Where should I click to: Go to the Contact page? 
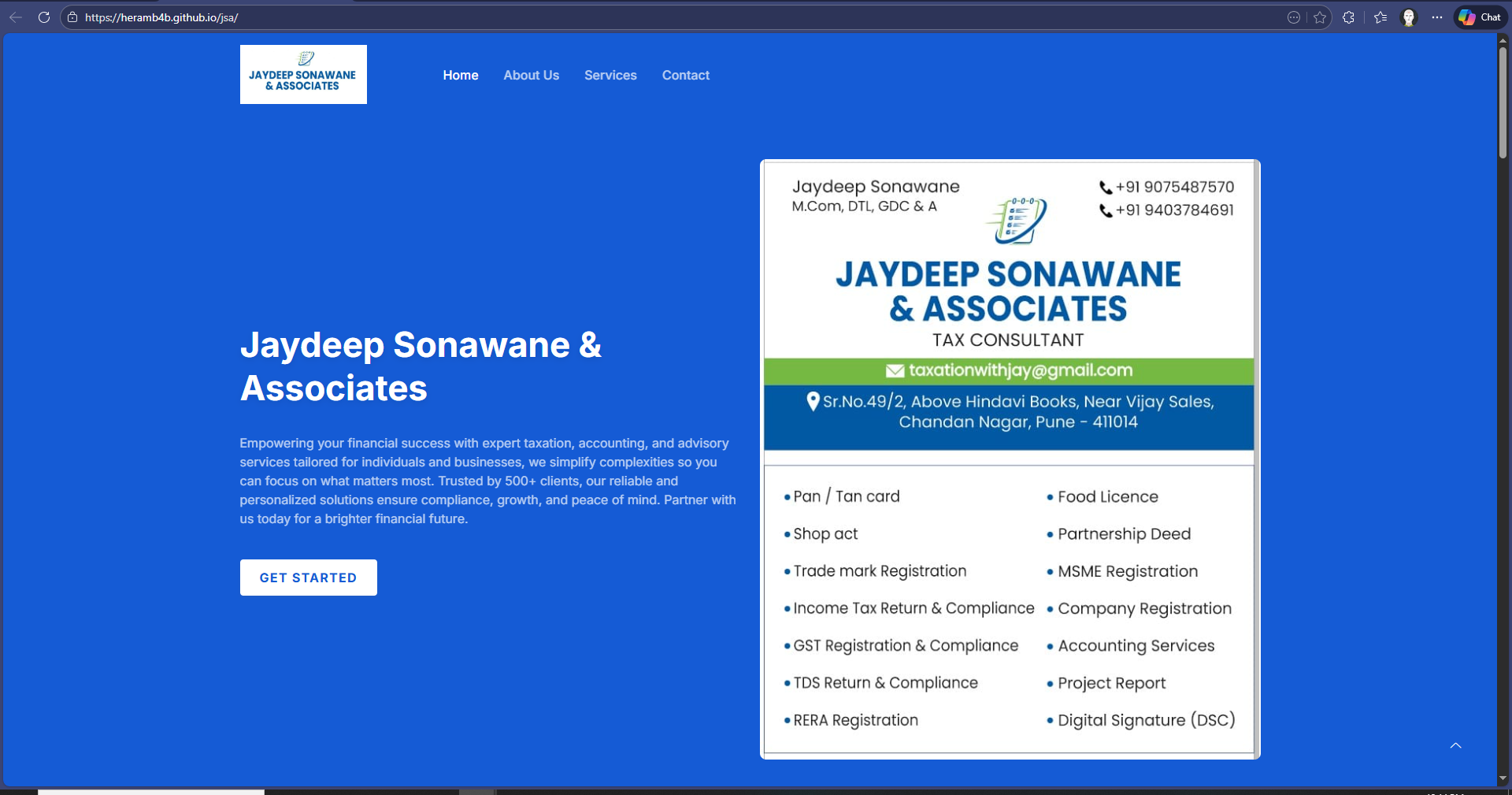[685, 75]
